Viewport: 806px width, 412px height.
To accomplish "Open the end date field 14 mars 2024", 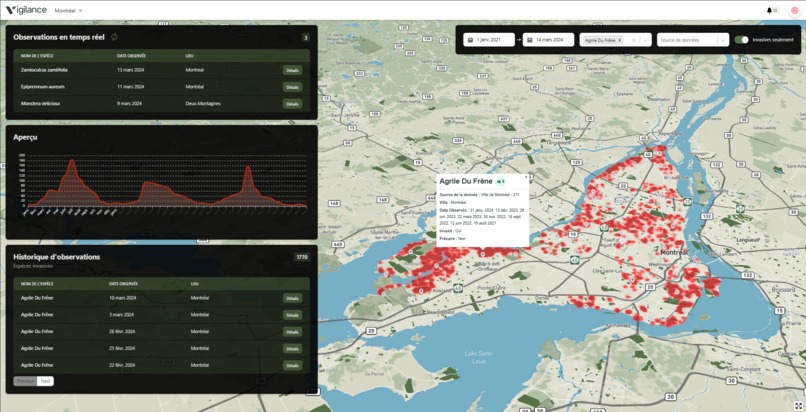I will [x=548, y=40].
